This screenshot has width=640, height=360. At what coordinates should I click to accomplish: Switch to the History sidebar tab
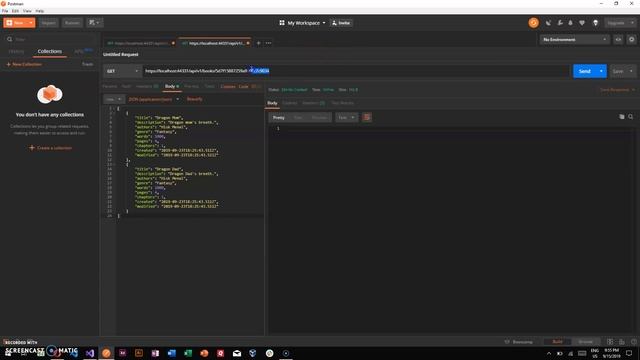tap(16, 51)
